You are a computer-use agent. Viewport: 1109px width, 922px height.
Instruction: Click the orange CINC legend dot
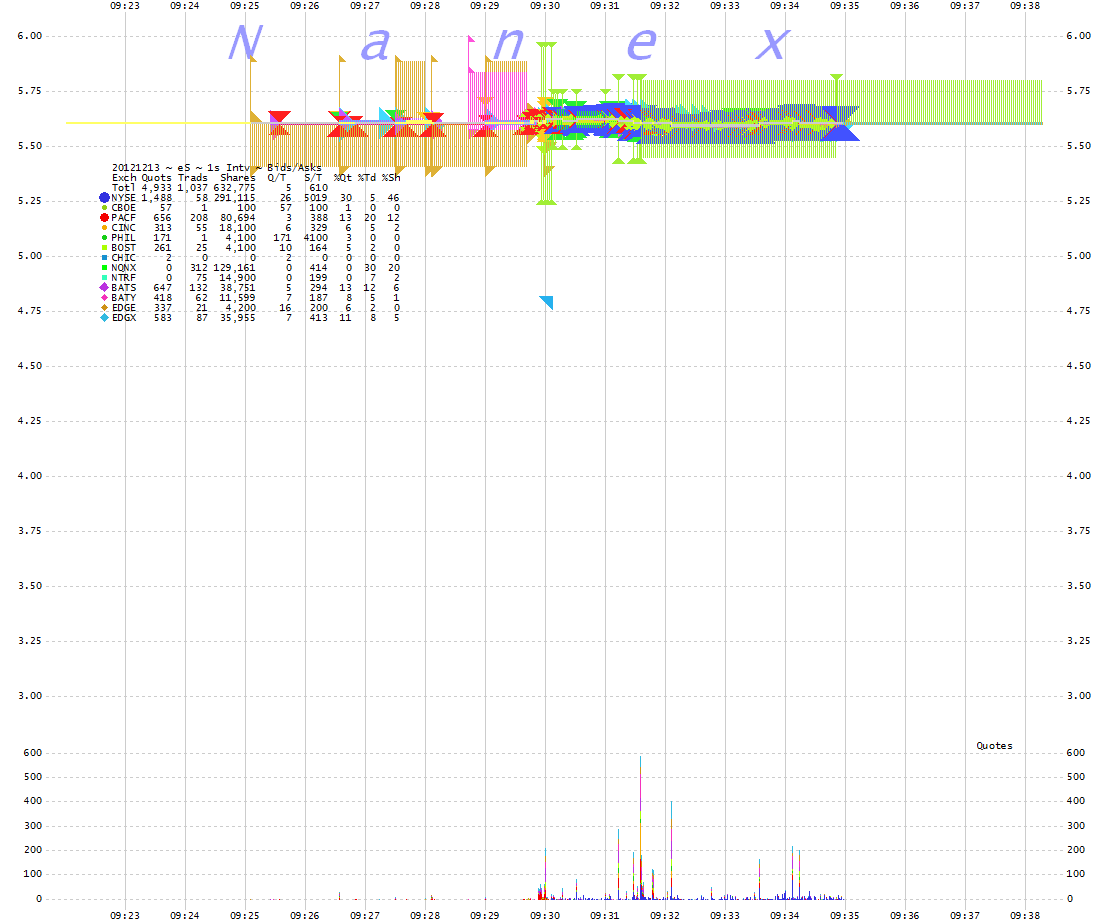coord(105,228)
